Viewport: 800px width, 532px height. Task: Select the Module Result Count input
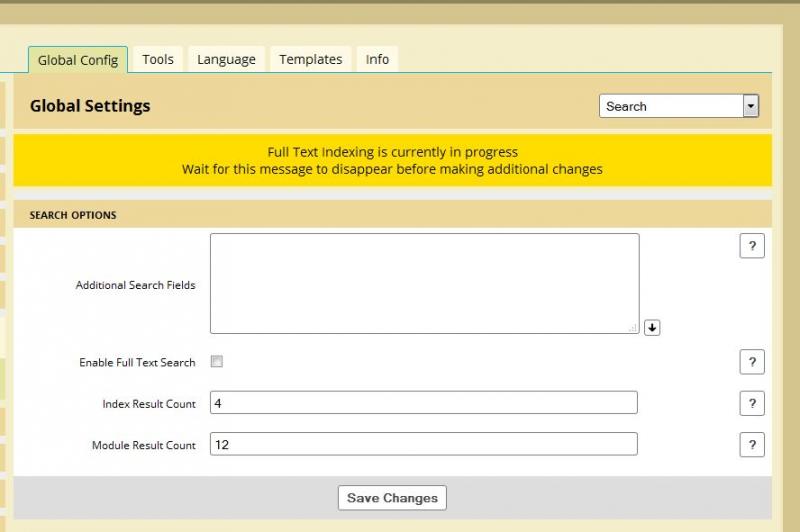[x=424, y=444]
